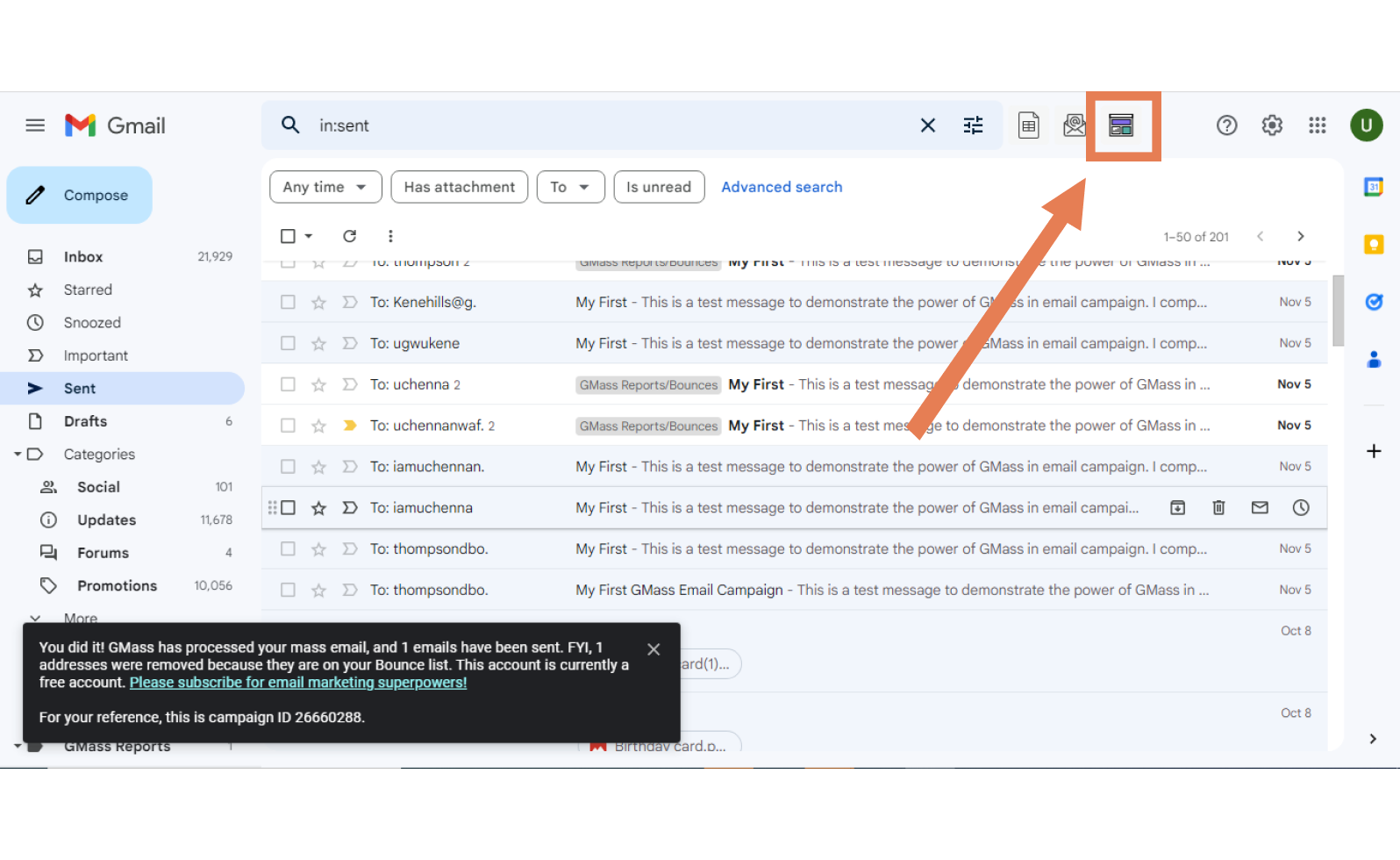Open the Settings gear
1400x860 pixels.
[x=1272, y=125]
